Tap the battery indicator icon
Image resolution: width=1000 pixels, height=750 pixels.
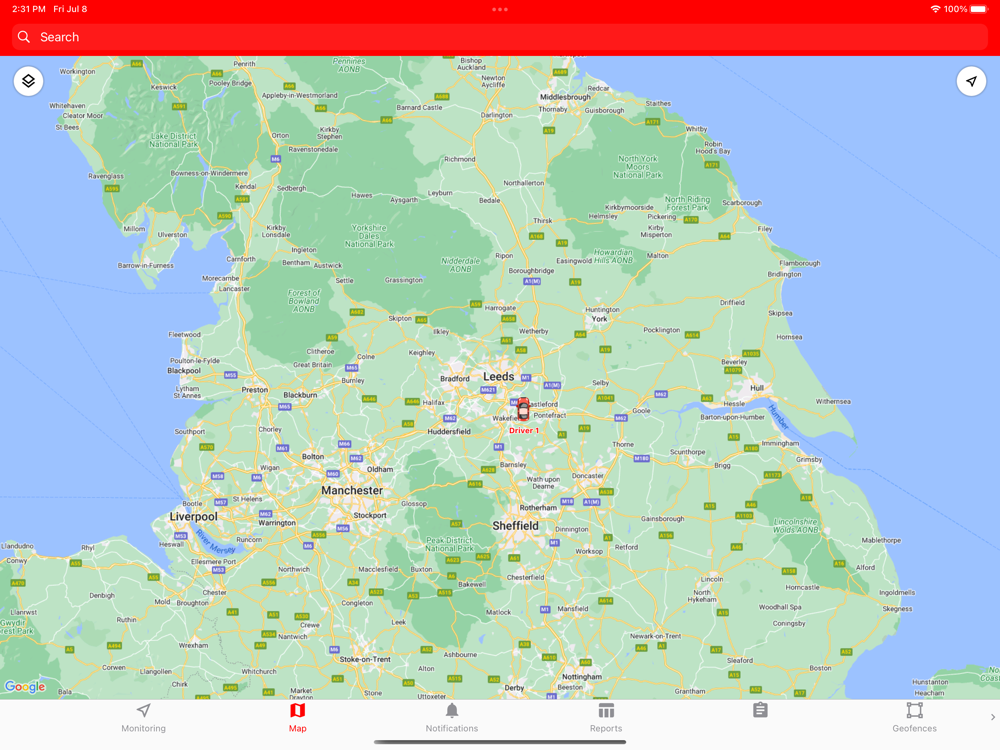[980, 9]
